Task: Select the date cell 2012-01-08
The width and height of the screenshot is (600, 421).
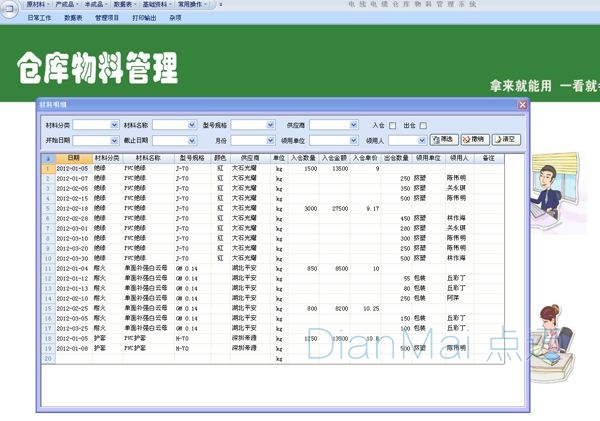Action: (x=73, y=348)
